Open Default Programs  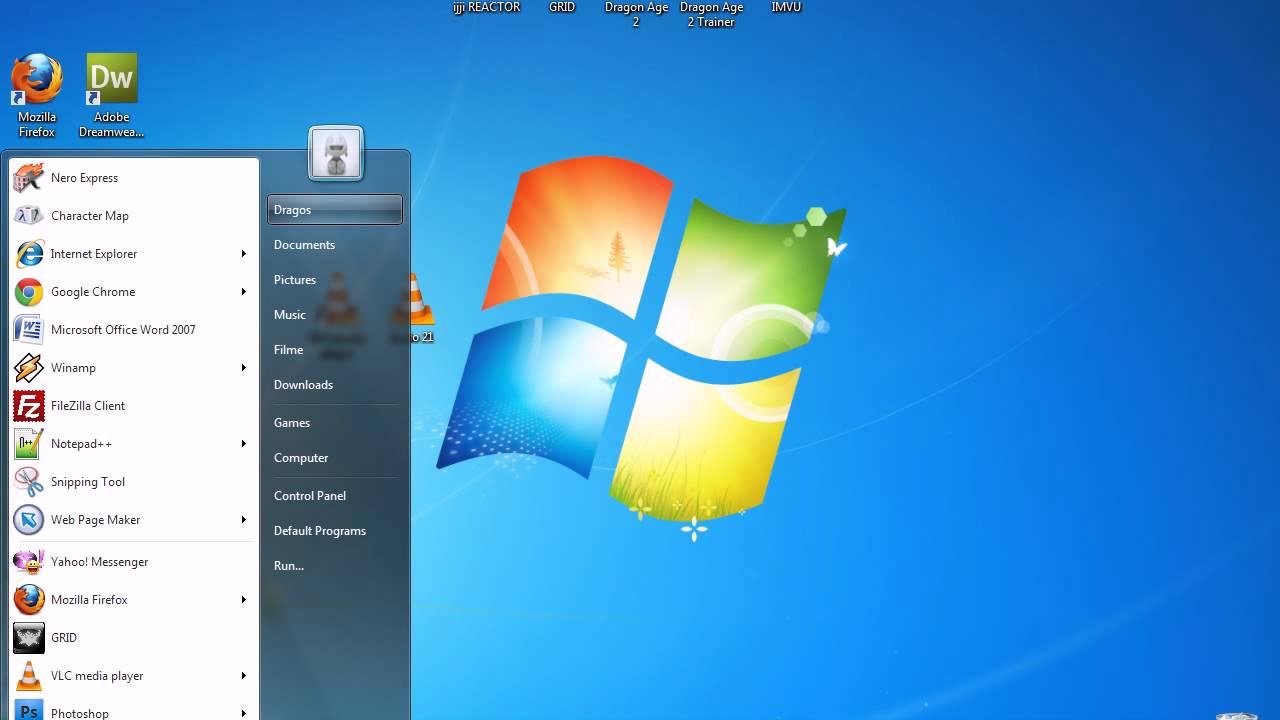(x=335, y=531)
